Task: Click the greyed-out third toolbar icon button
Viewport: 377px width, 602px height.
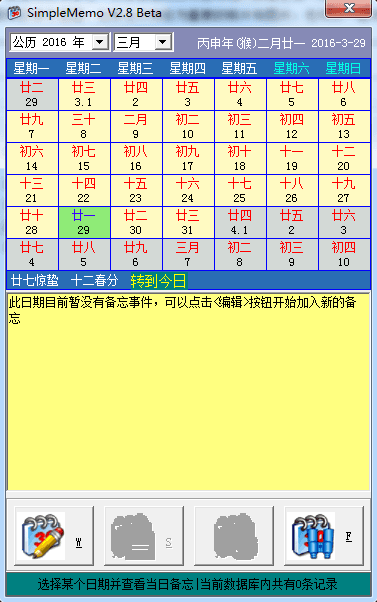Action: (234, 536)
